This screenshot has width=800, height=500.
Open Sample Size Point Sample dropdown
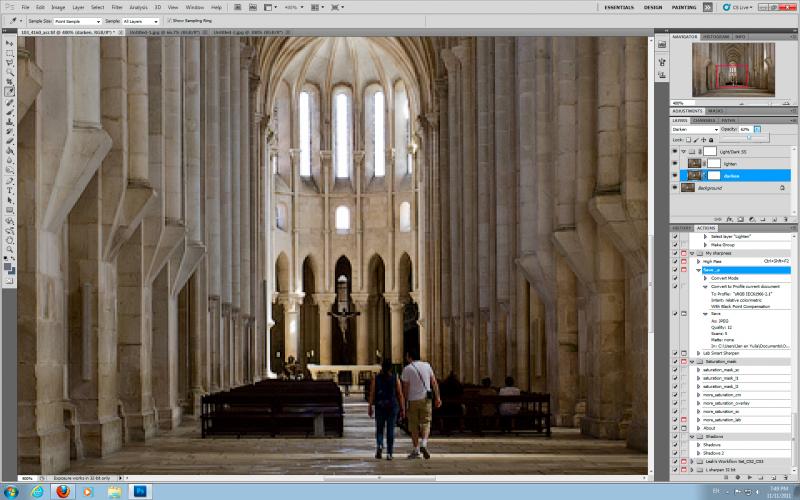[x=78, y=21]
